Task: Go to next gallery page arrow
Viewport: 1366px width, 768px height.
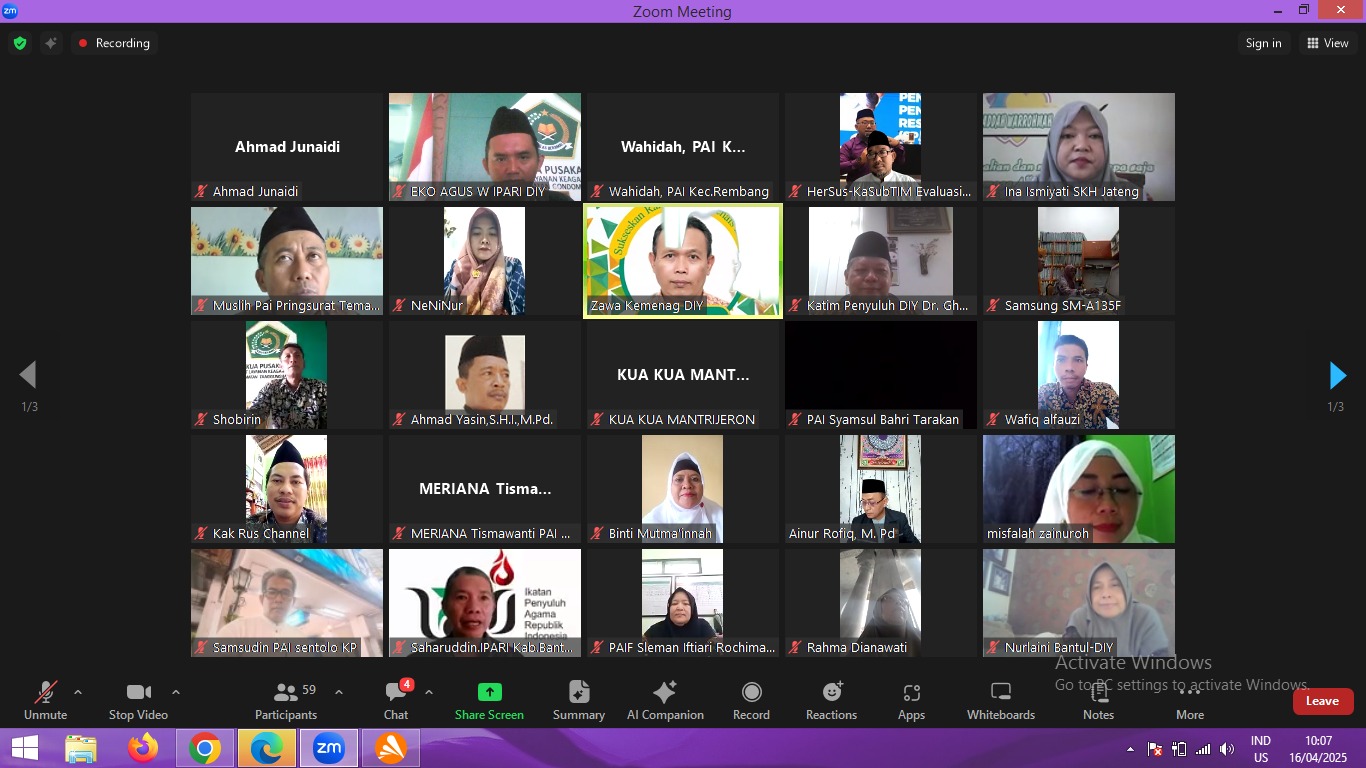Action: 1337,375
